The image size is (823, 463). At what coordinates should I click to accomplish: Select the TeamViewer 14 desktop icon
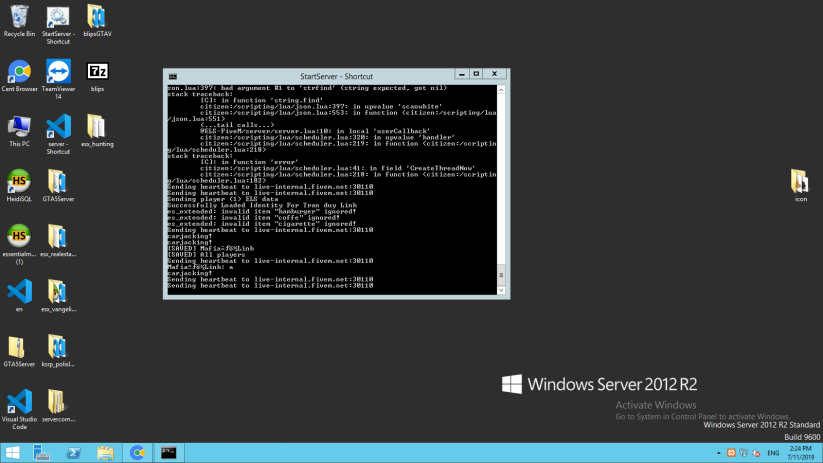click(x=58, y=79)
